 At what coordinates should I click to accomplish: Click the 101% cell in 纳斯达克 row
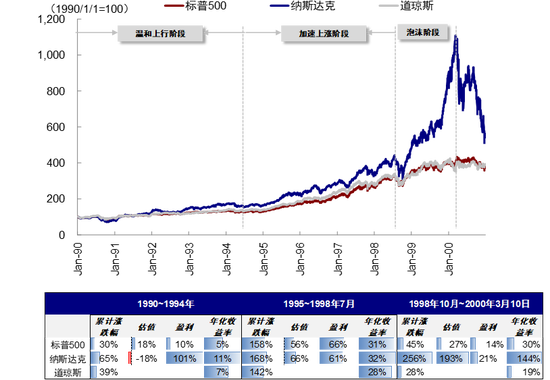pos(185,359)
